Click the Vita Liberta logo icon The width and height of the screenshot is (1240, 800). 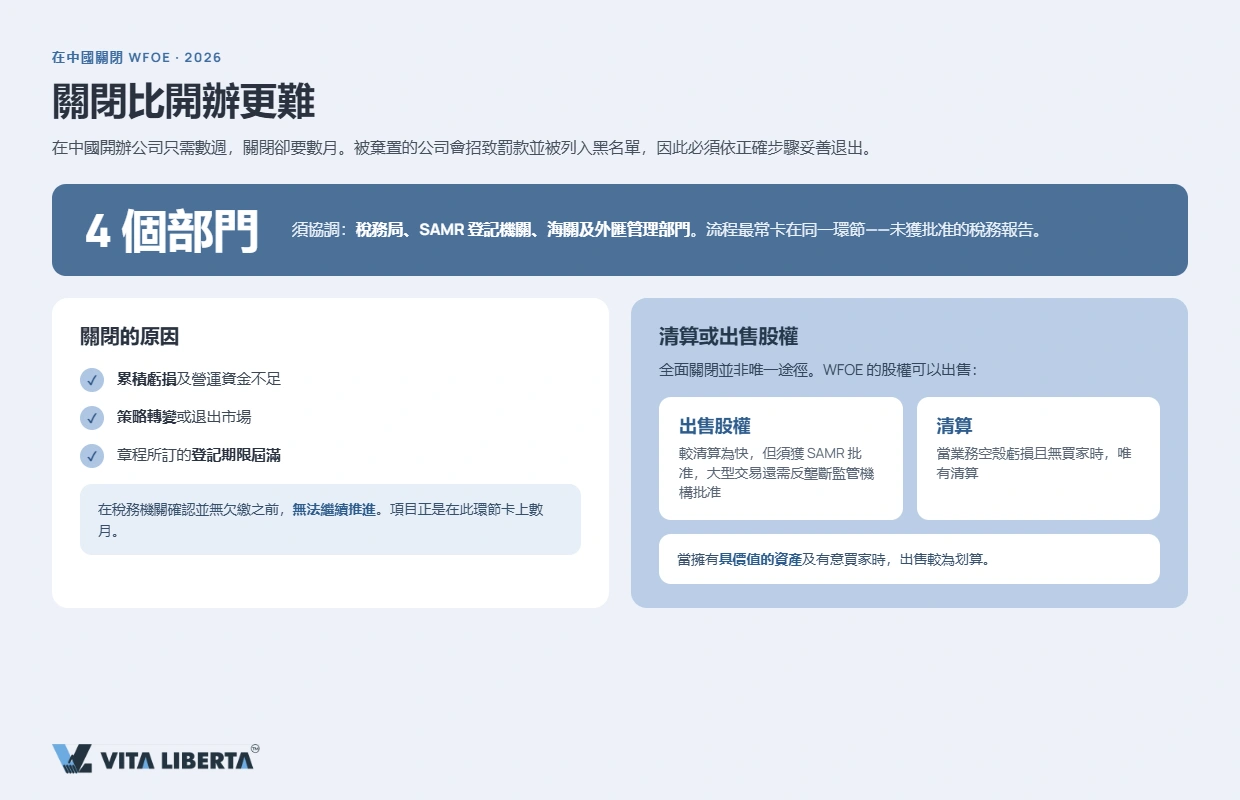(x=72, y=759)
